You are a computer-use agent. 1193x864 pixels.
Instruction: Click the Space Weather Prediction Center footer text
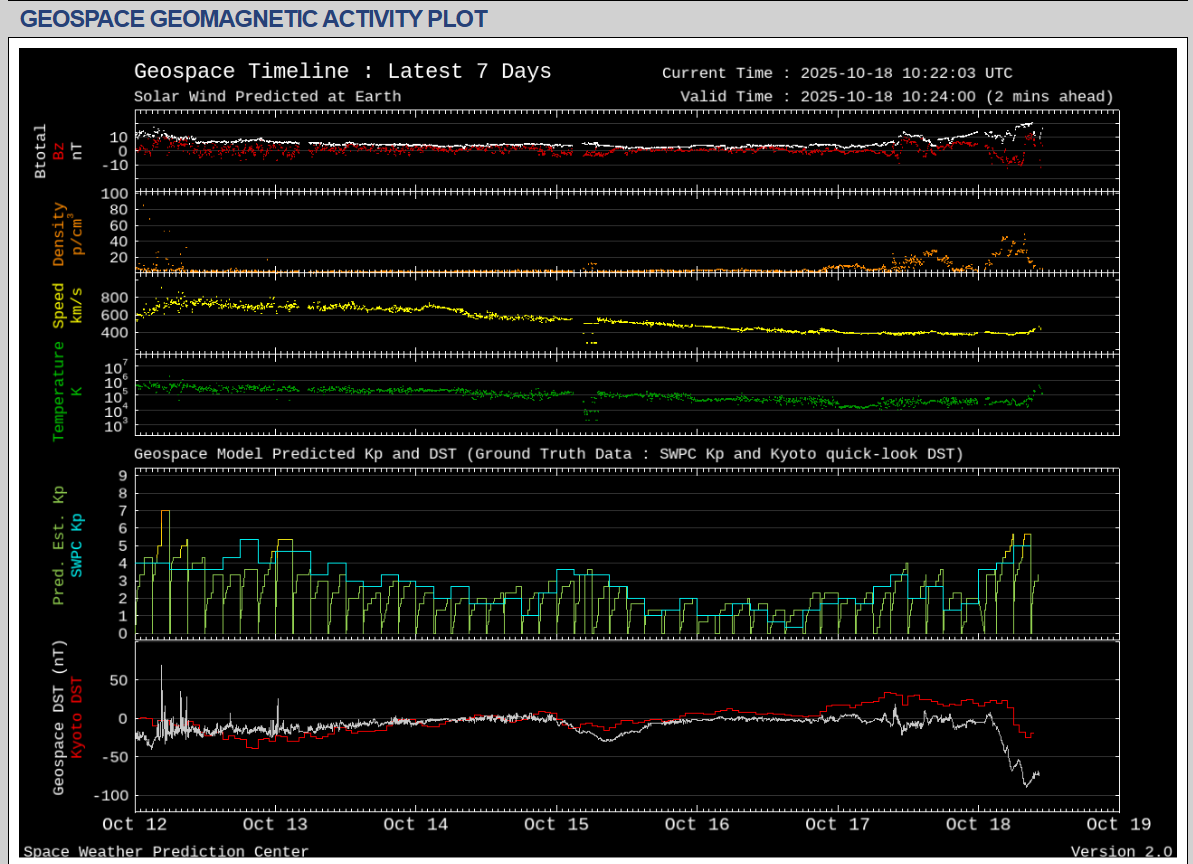pos(166,852)
